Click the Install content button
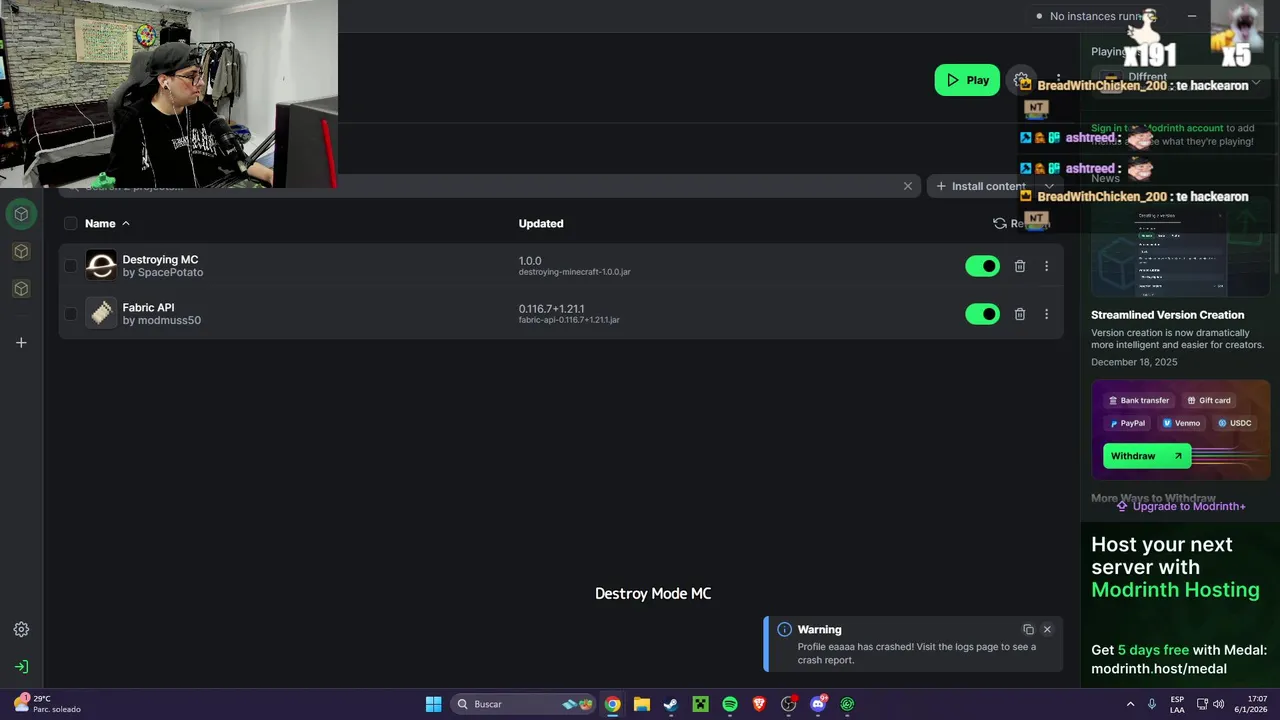 (x=980, y=186)
